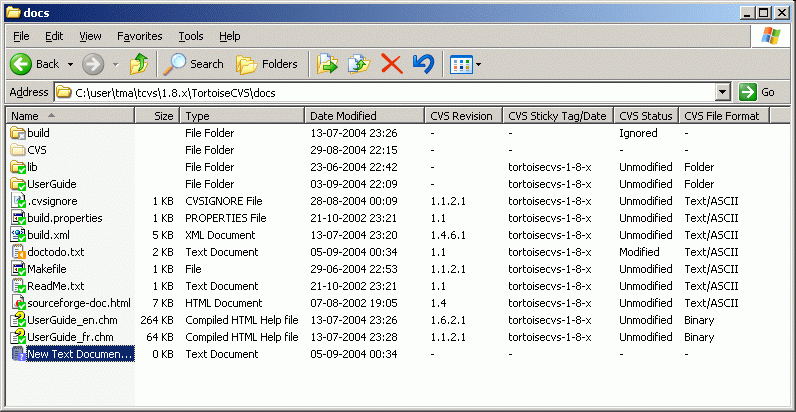Click the Forward navigation arrow icon
This screenshot has width=796, height=412.
pyautogui.click(x=93, y=64)
